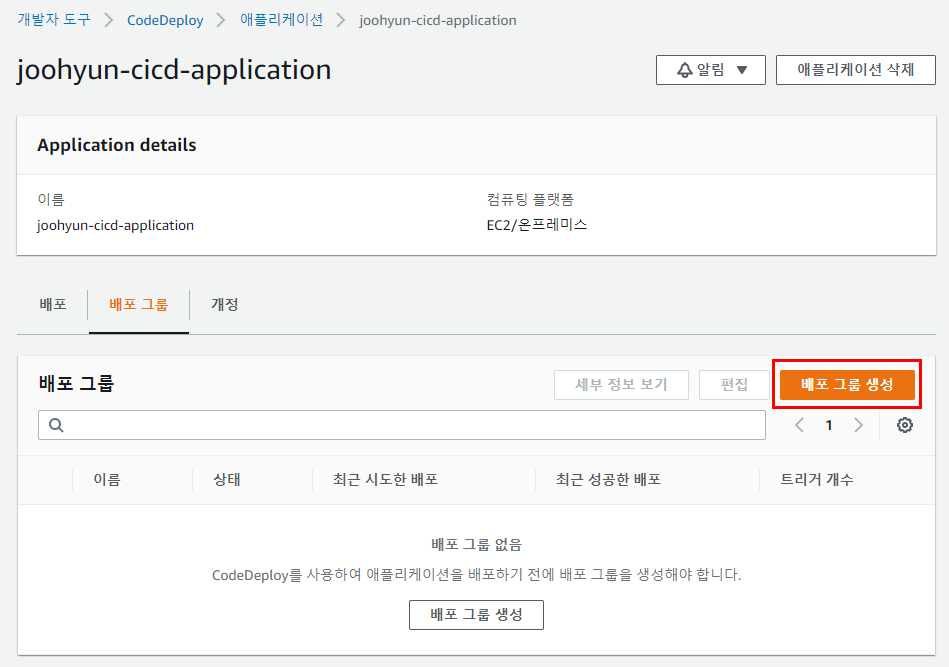Go to previous page arrow
The width and height of the screenshot is (949, 667).
pyautogui.click(x=800, y=425)
